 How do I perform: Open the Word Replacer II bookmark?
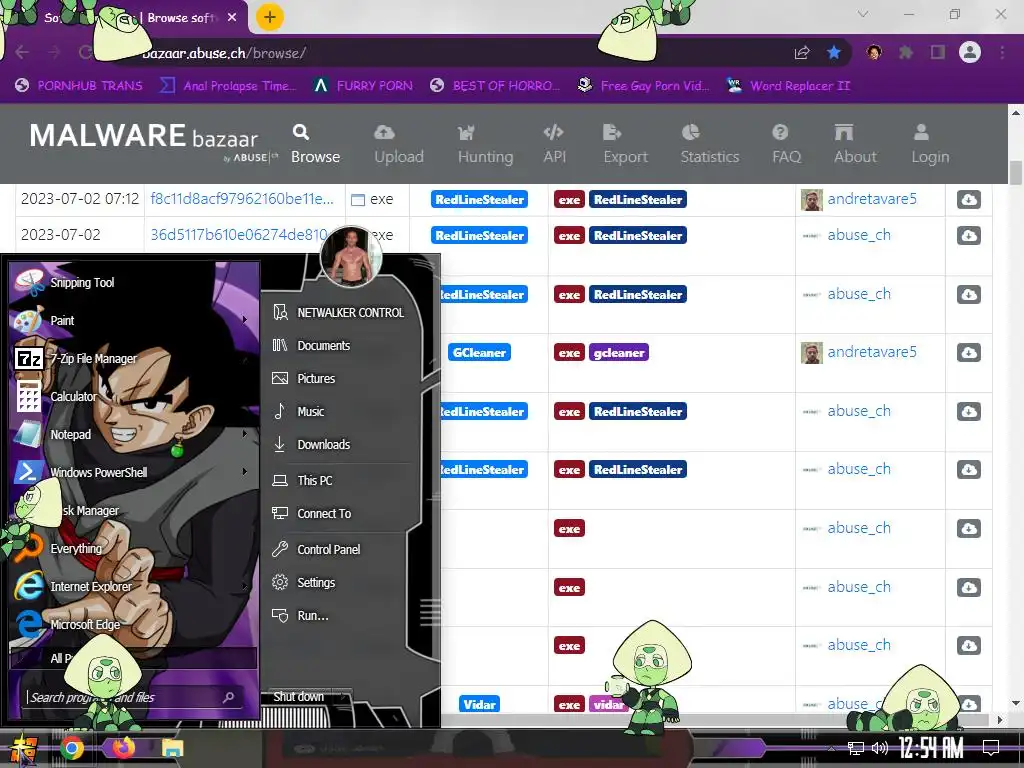pos(788,86)
